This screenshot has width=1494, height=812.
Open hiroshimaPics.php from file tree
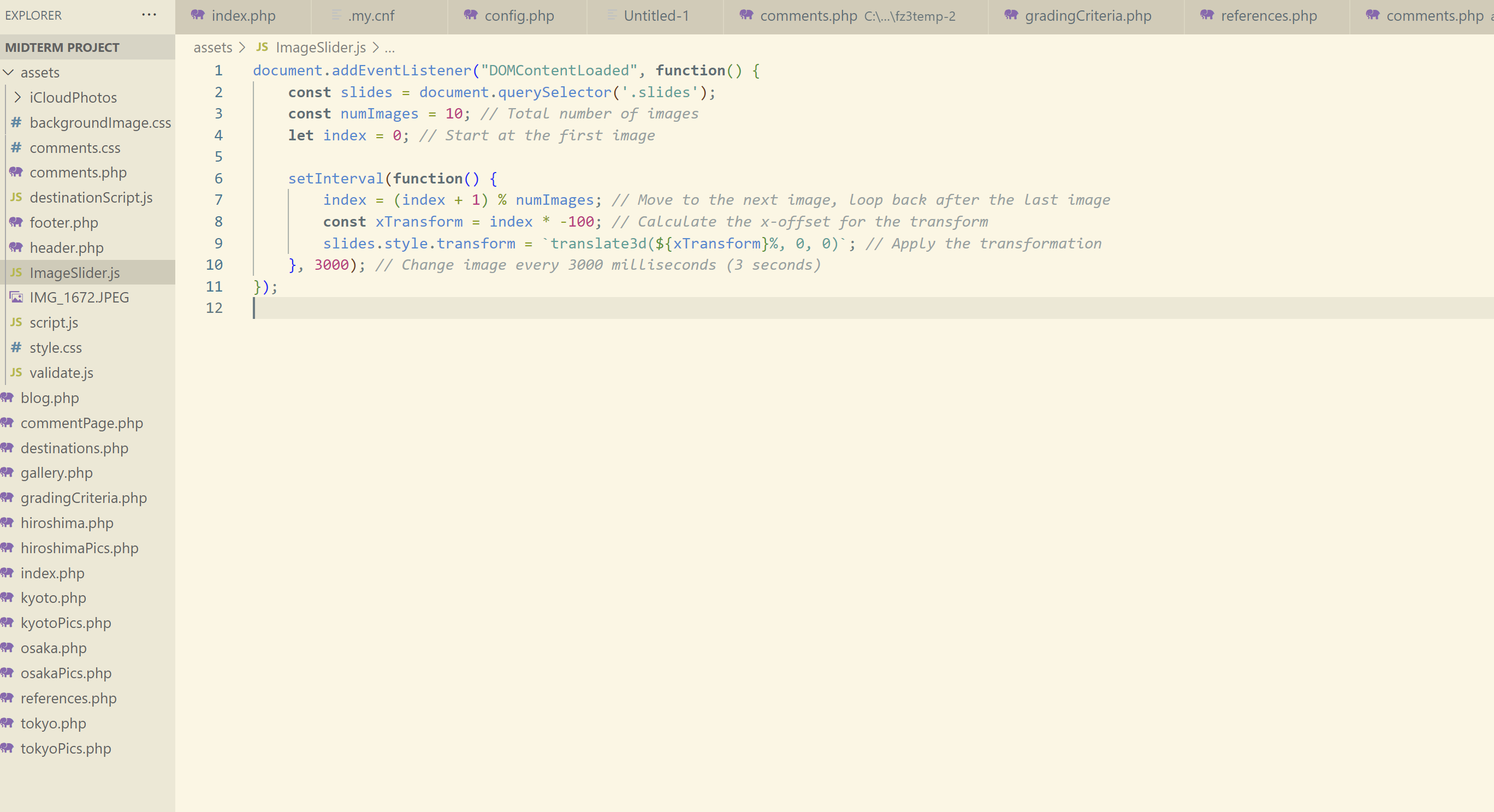point(80,548)
